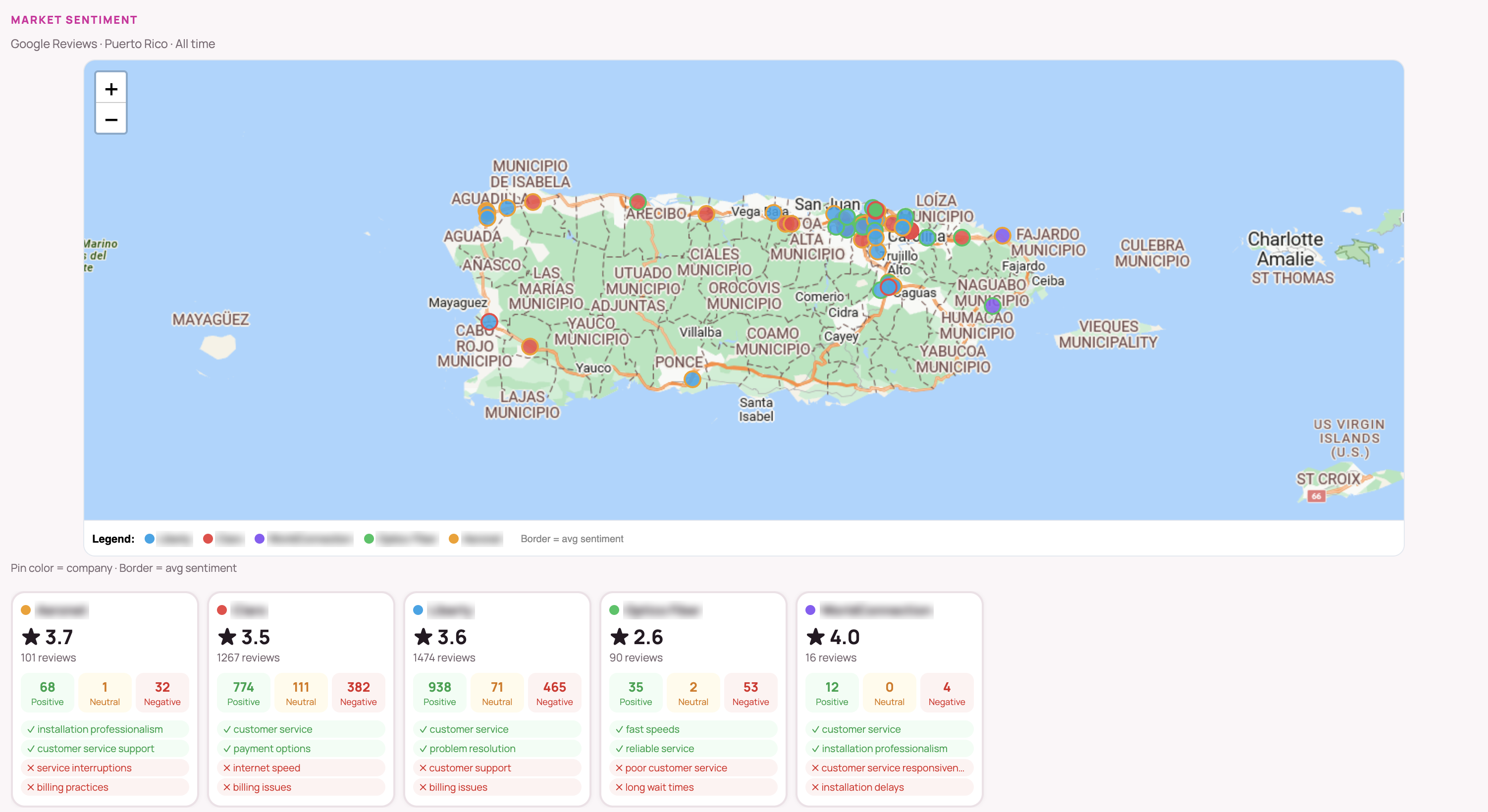Click the star icon beside 3.5 rating
This screenshot has width=1488, height=812.
pyautogui.click(x=227, y=636)
